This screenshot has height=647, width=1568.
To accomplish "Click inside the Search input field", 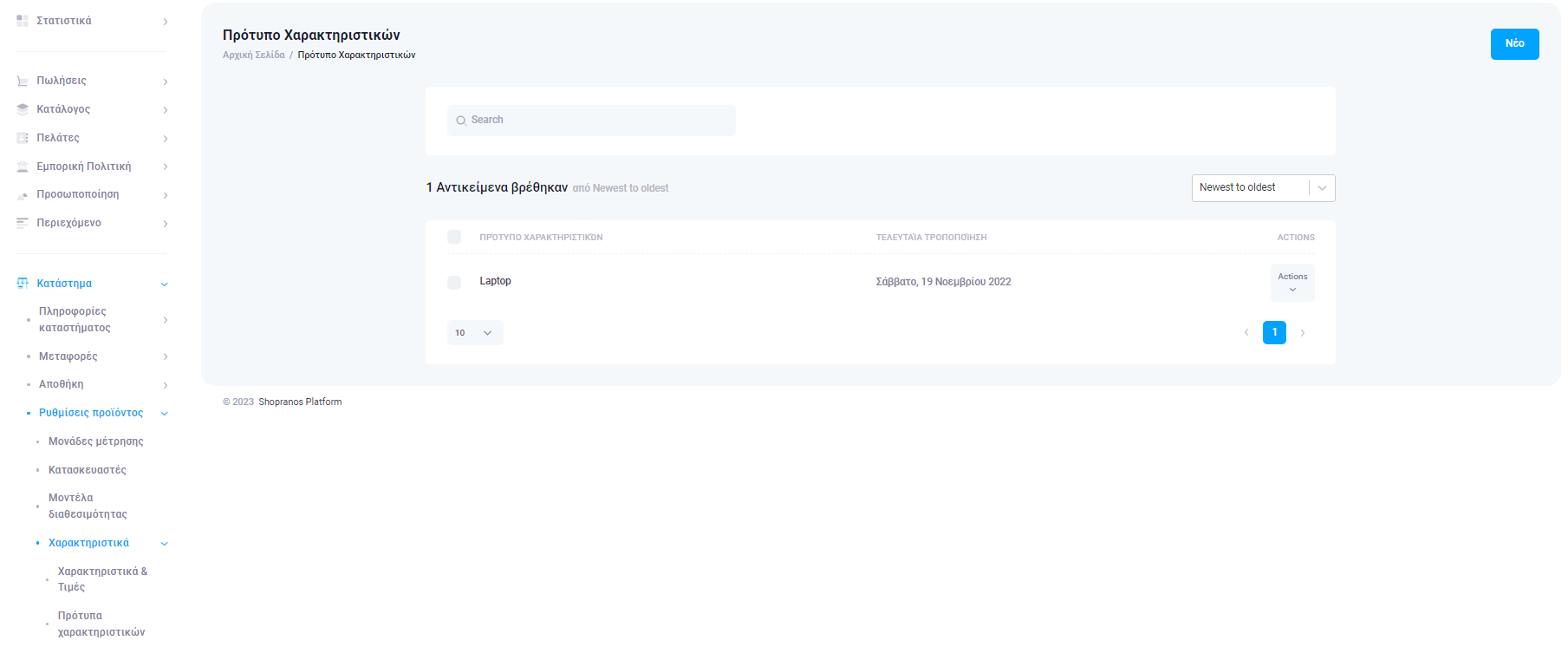I will coord(598,121).
